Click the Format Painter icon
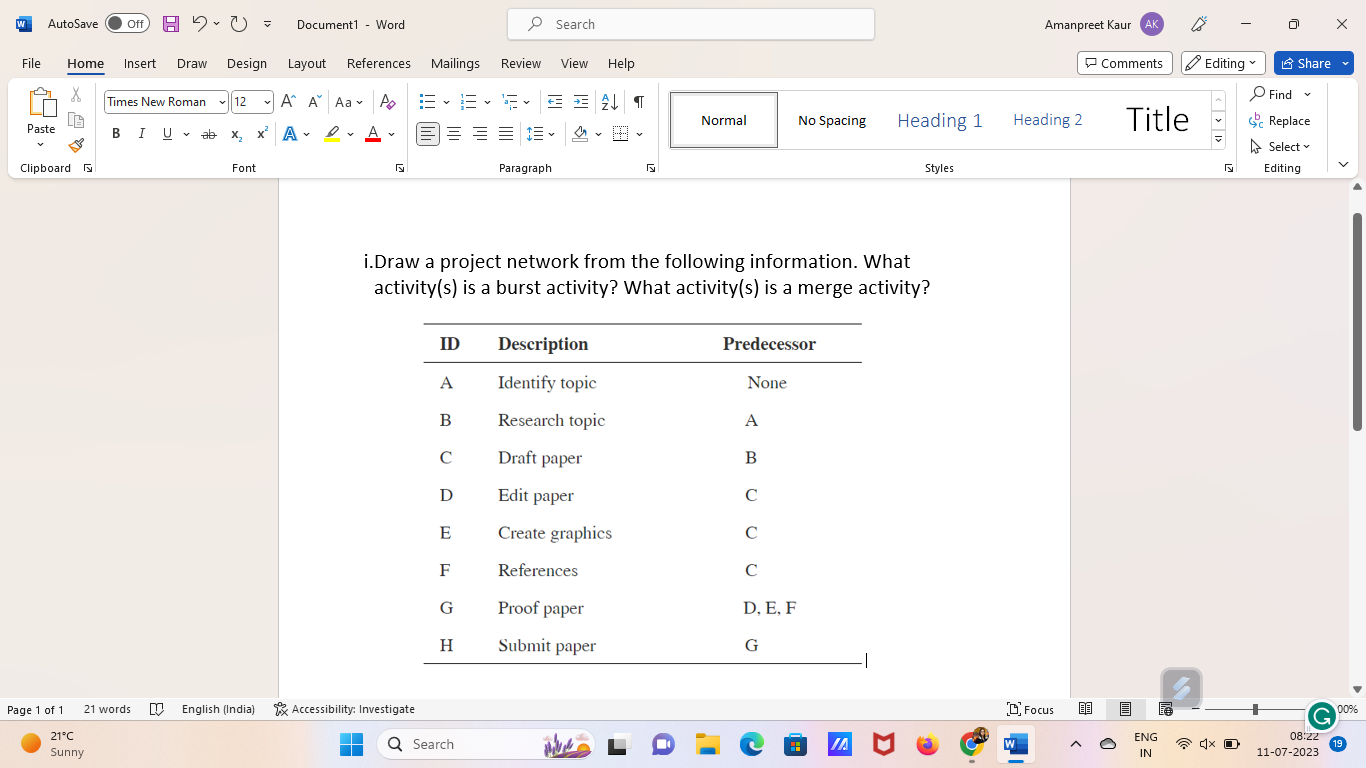The height and width of the screenshot is (768, 1366). (x=76, y=144)
